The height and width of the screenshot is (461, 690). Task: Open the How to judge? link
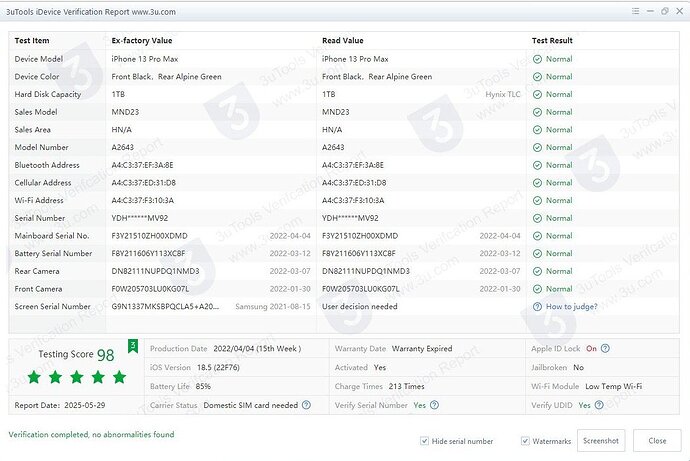572,307
